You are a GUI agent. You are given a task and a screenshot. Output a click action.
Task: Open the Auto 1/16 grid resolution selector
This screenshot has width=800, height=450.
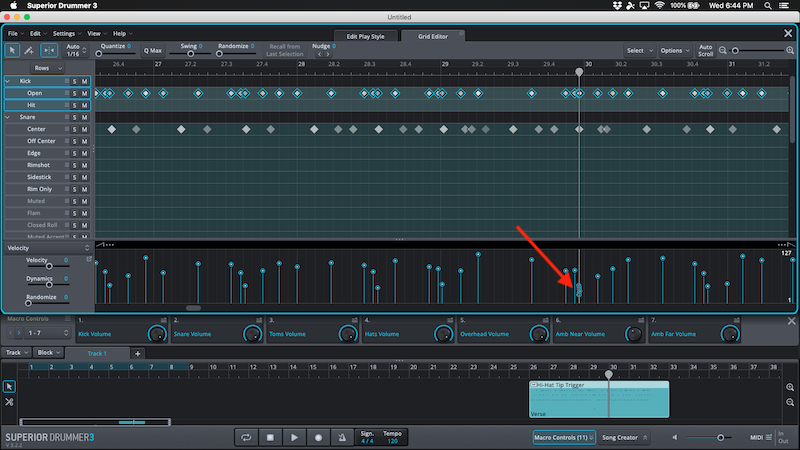76,51
